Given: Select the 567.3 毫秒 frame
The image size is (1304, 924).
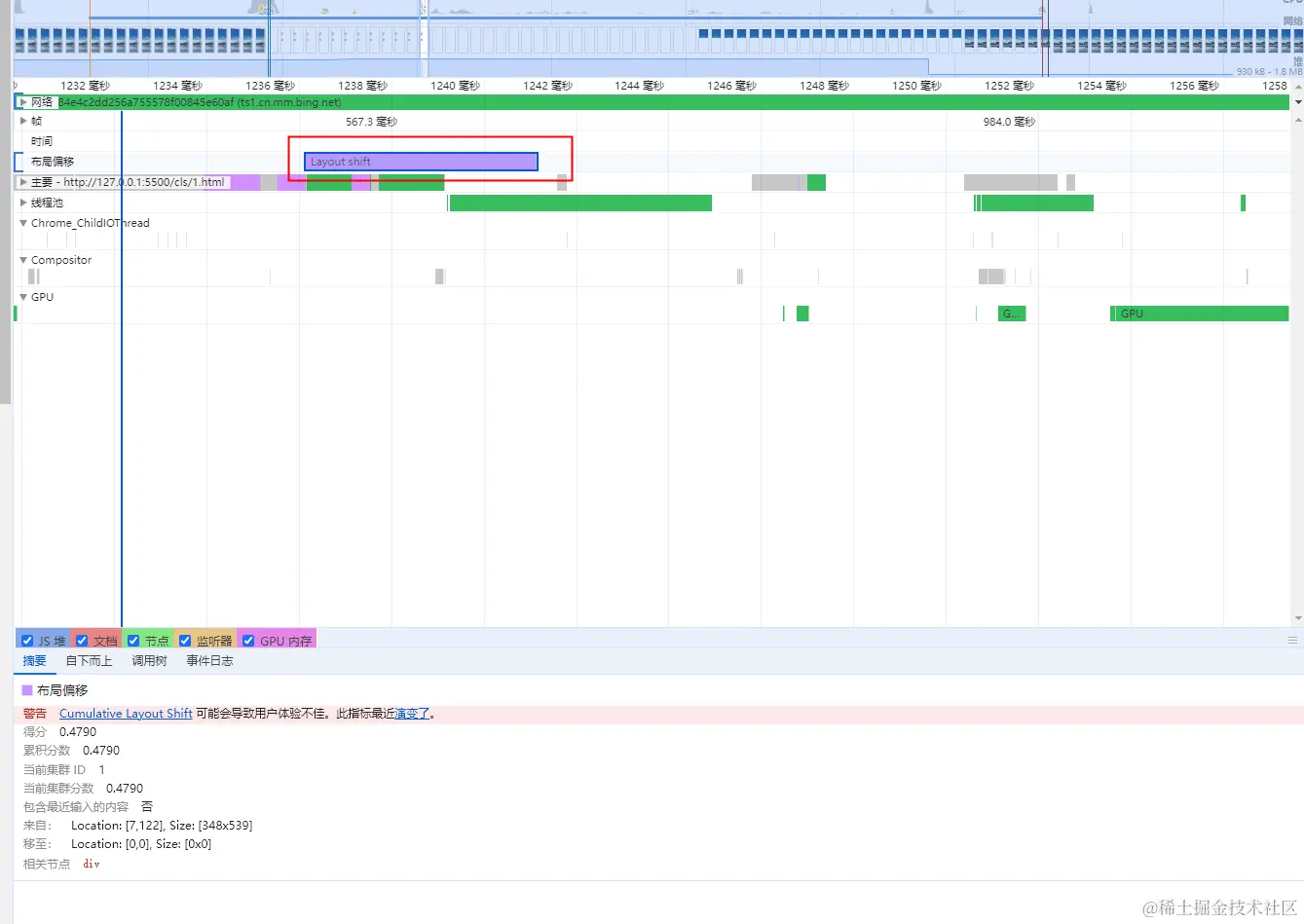Looking at the screenshot, I should pyautogui.click(x=371, y=122).
